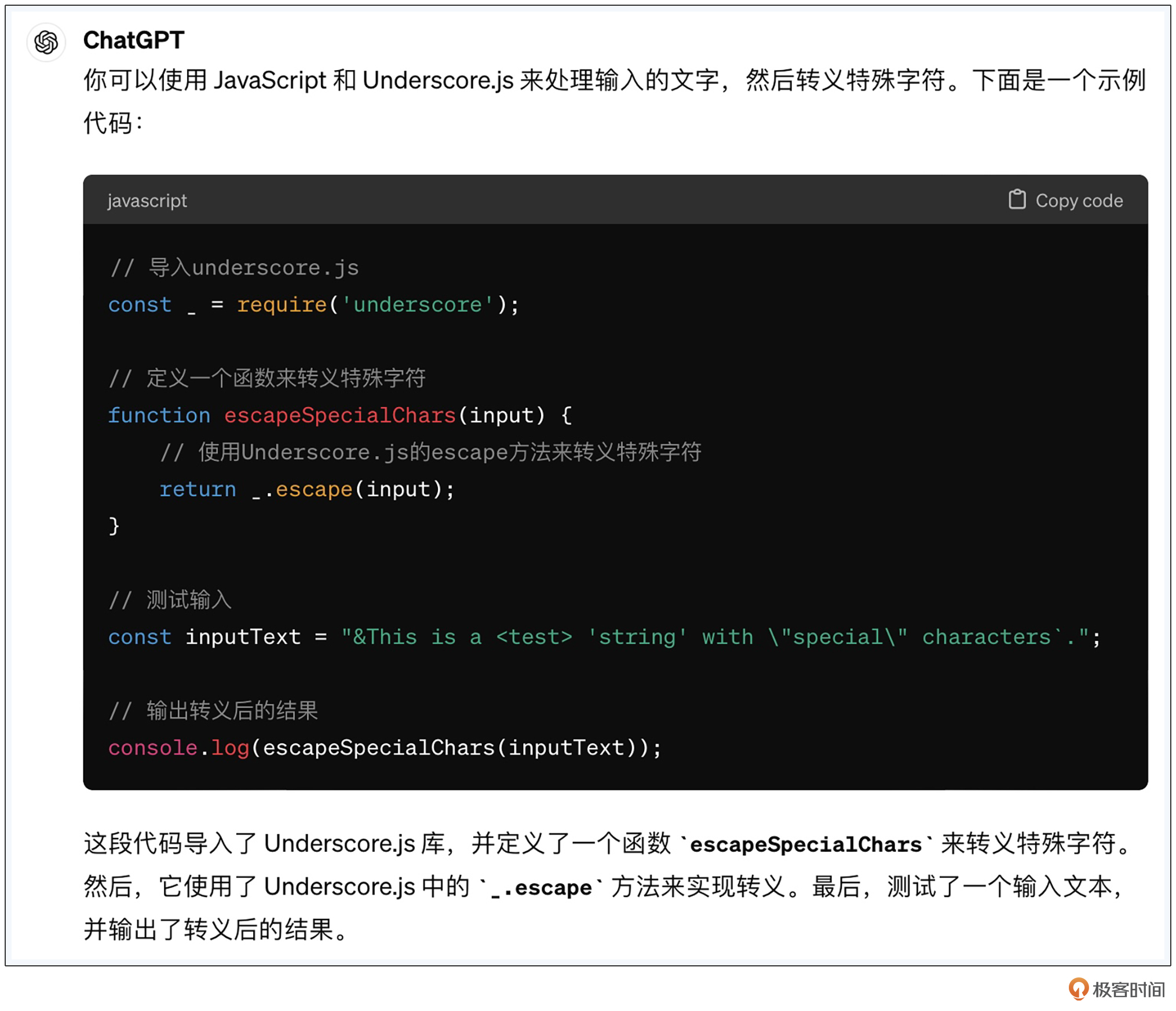Click the clipboard icon beside Copy code
The height and width of the screenshot is (1011, 1176).
(1017, 200)
